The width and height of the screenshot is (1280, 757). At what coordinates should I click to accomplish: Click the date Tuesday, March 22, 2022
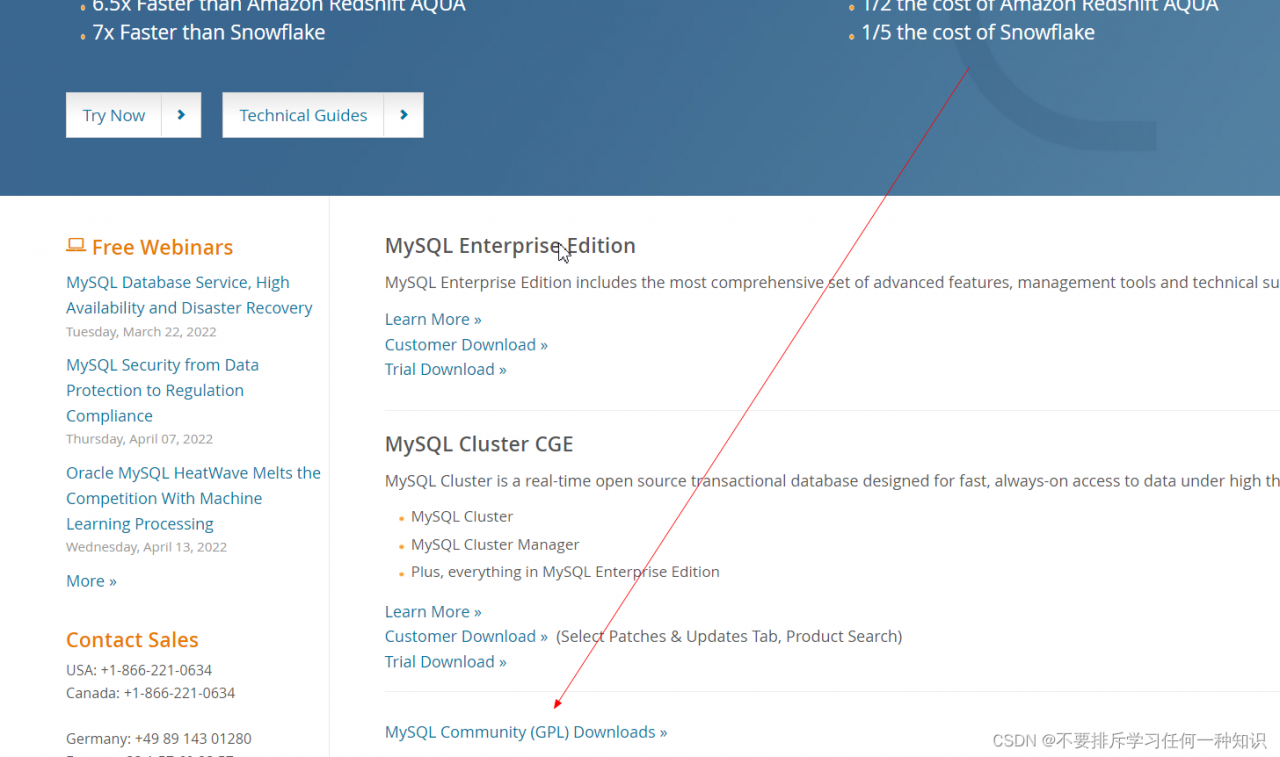[141, 332]
